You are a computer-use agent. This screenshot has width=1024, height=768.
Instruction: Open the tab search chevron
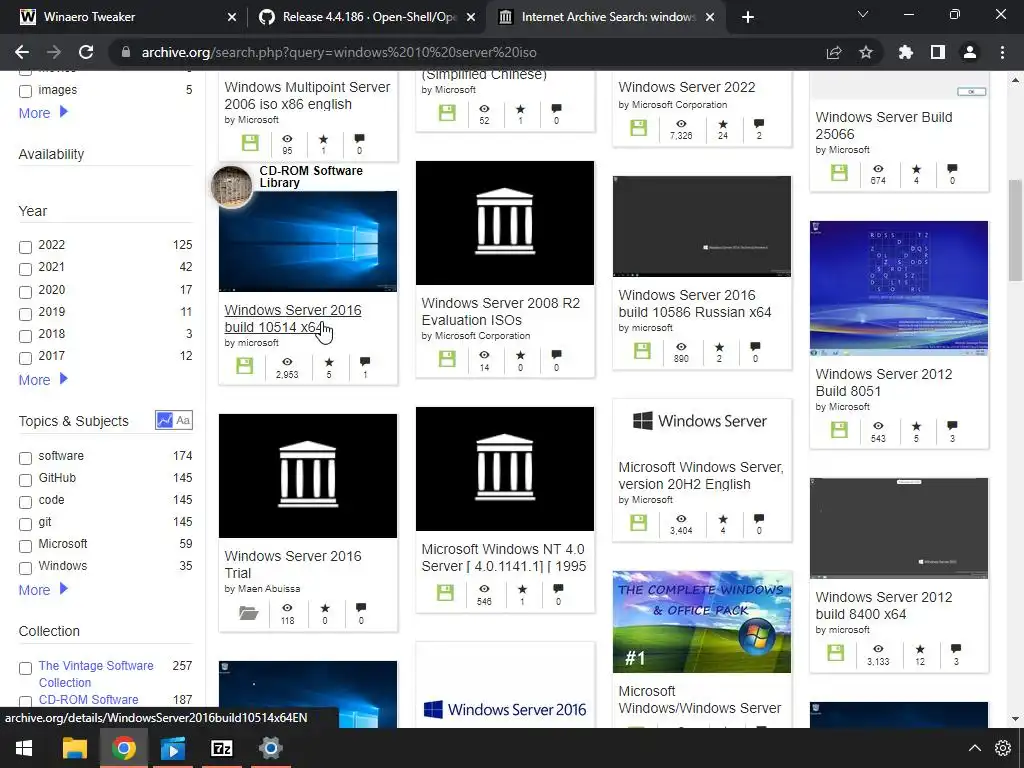click(x=863, y=14)
